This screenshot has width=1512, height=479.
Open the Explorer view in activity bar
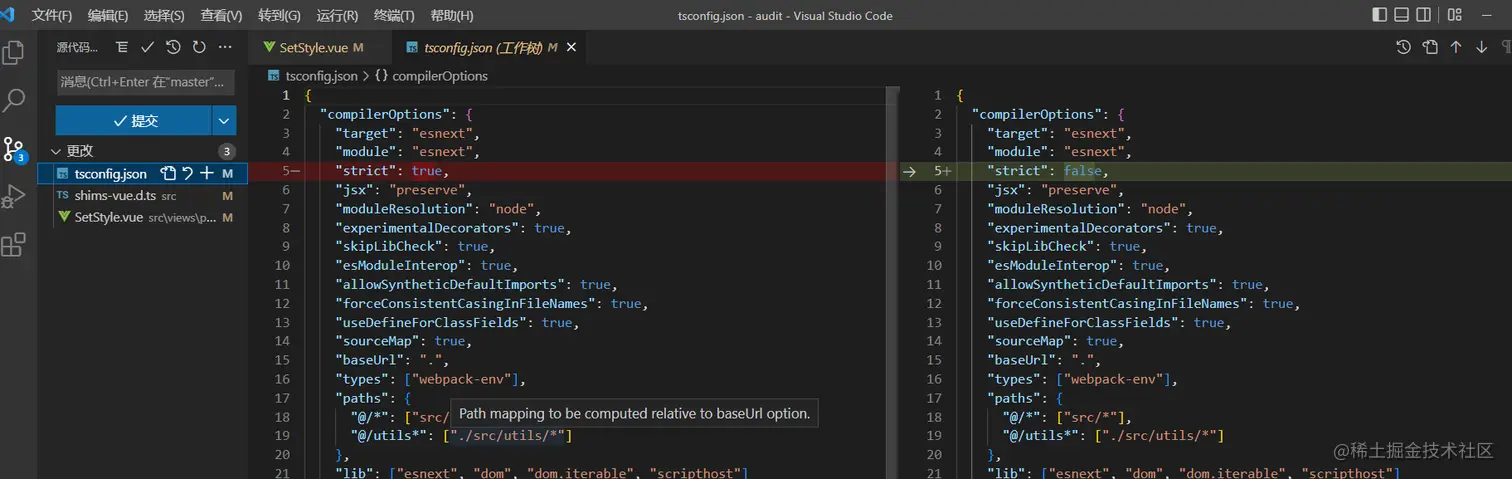pos(14,52)
